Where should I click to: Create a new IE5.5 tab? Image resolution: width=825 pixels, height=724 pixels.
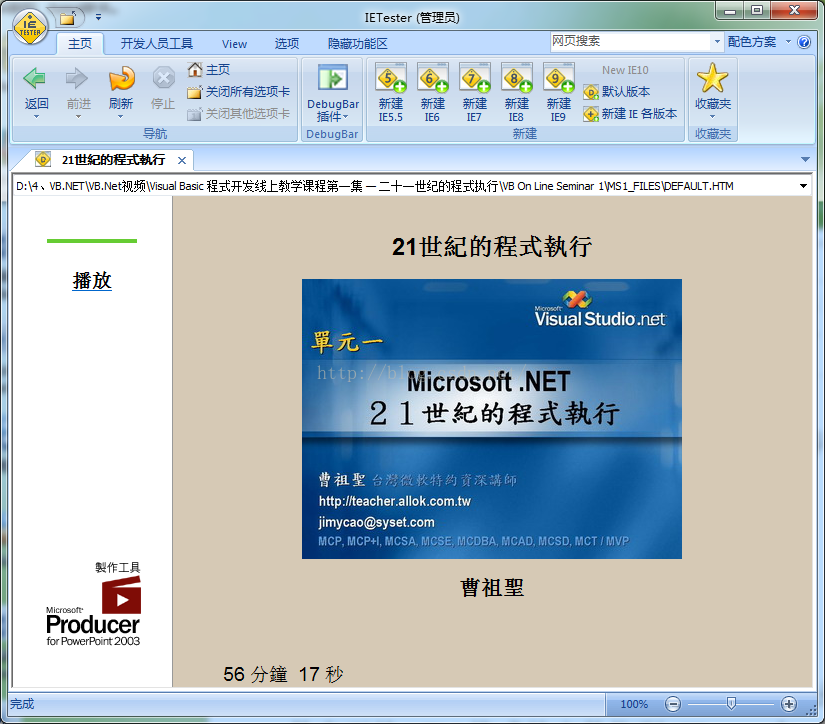click(390, 93)
